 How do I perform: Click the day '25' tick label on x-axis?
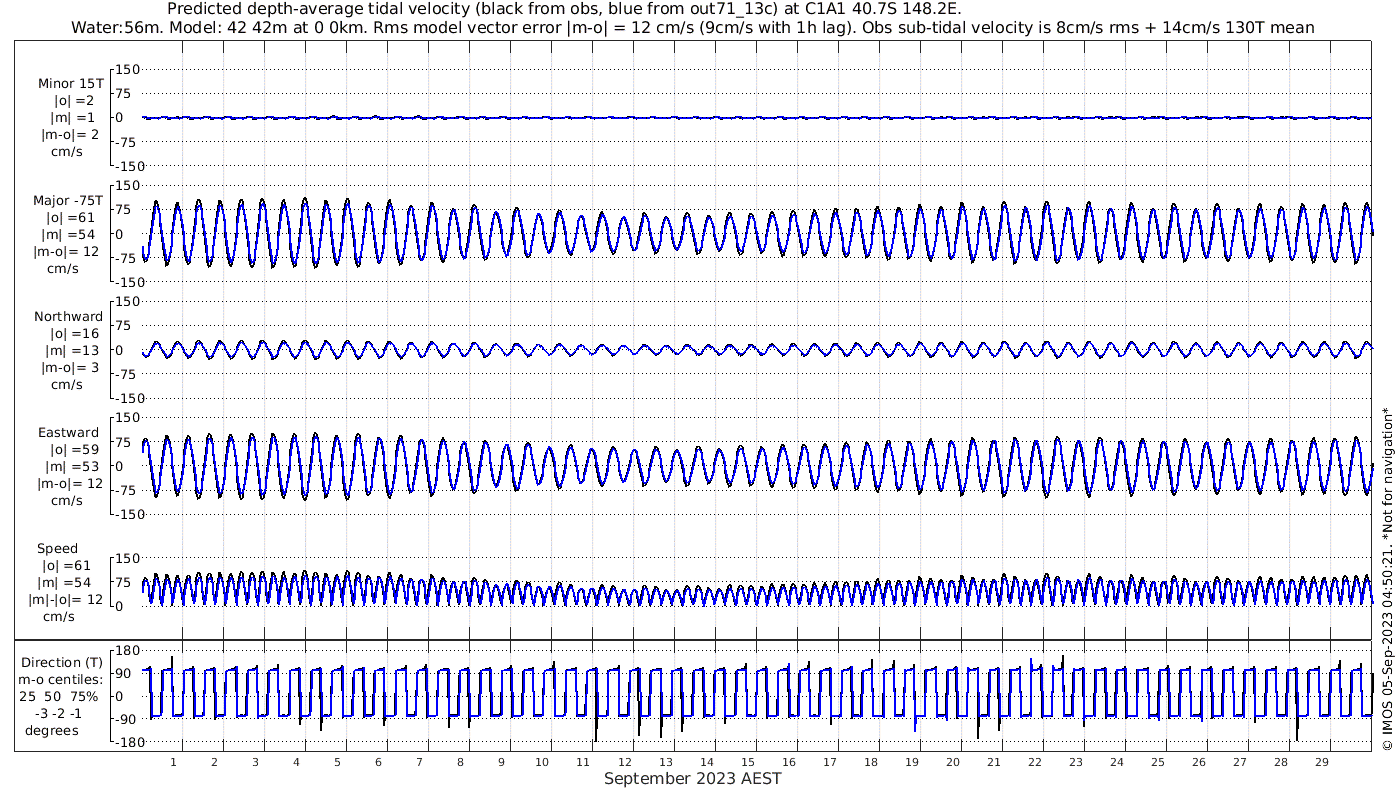(x=1157, y=762)
